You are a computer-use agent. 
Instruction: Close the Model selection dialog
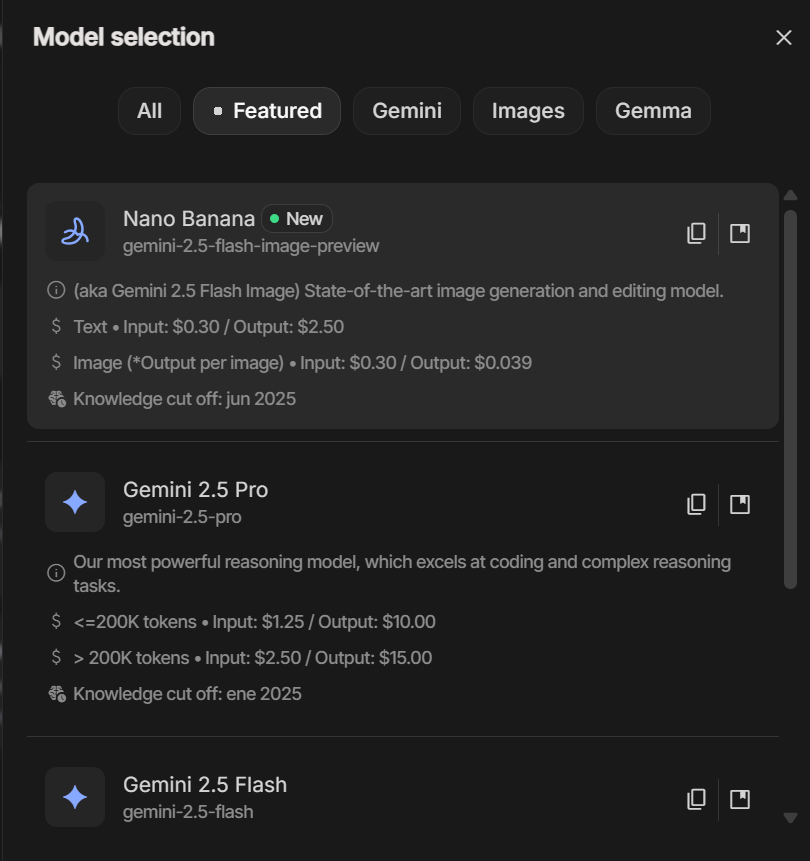[784, 37]
